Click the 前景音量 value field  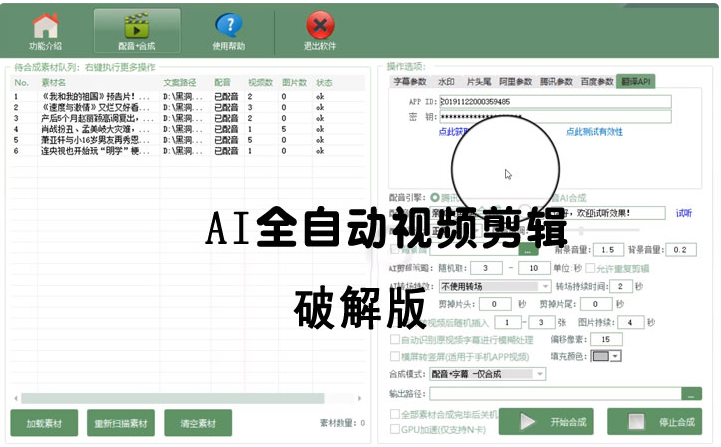(608, 250)
